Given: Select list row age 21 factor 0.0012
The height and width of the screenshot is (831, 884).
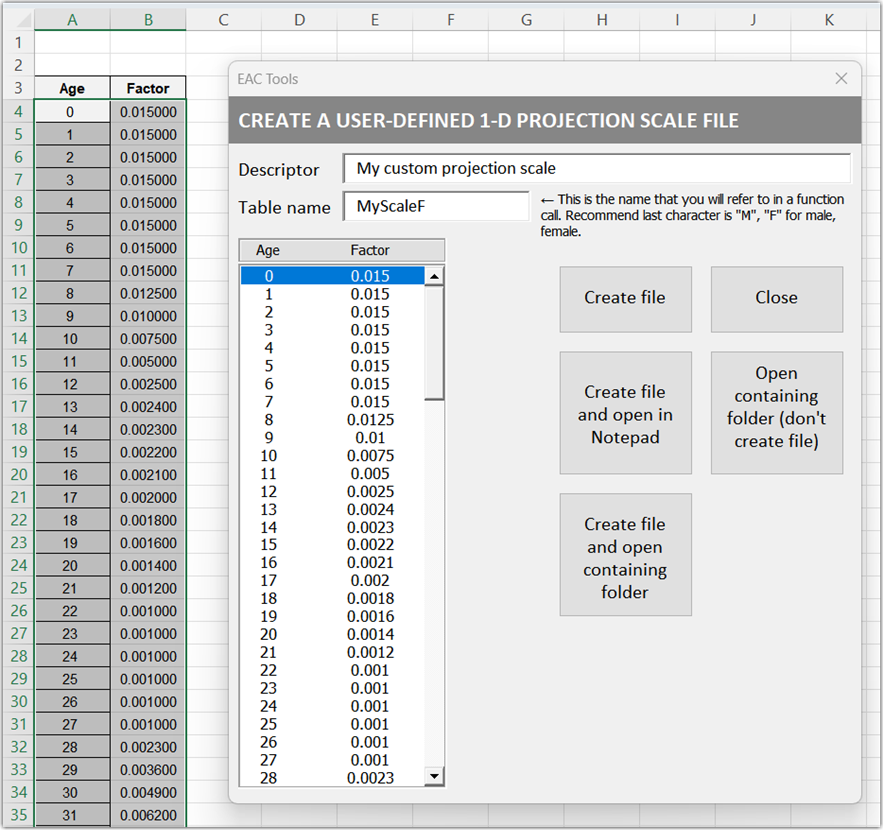Looking at the screenshot, I should tap(332, 653).
